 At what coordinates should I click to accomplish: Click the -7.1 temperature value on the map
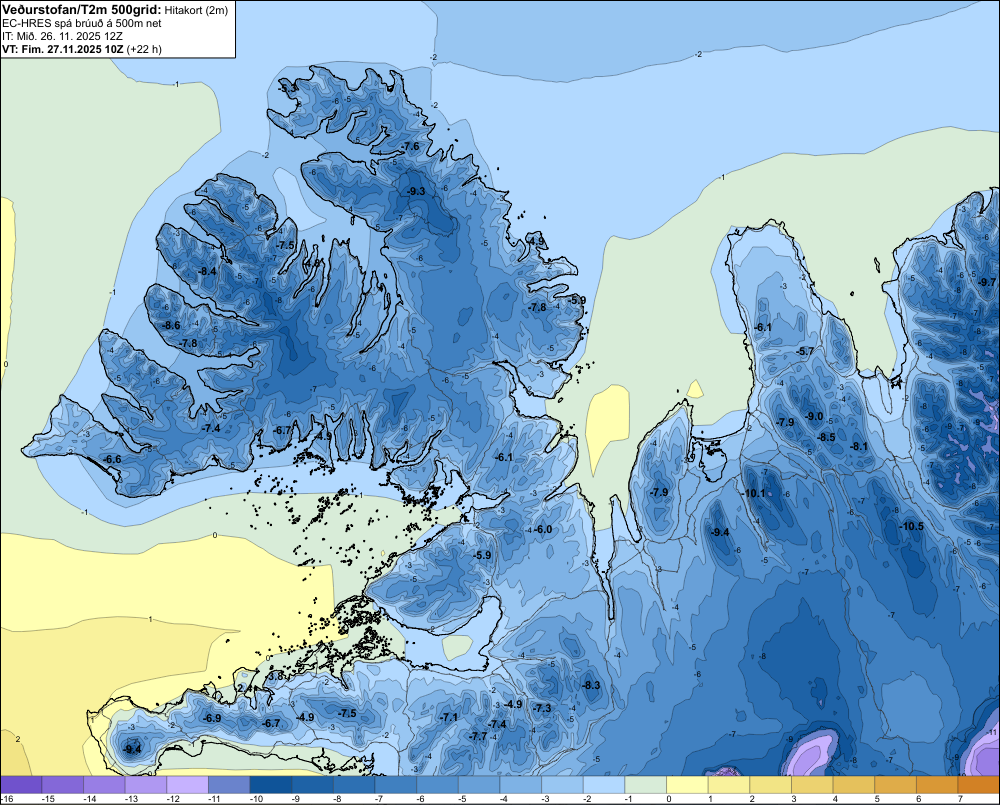[449, 718]
